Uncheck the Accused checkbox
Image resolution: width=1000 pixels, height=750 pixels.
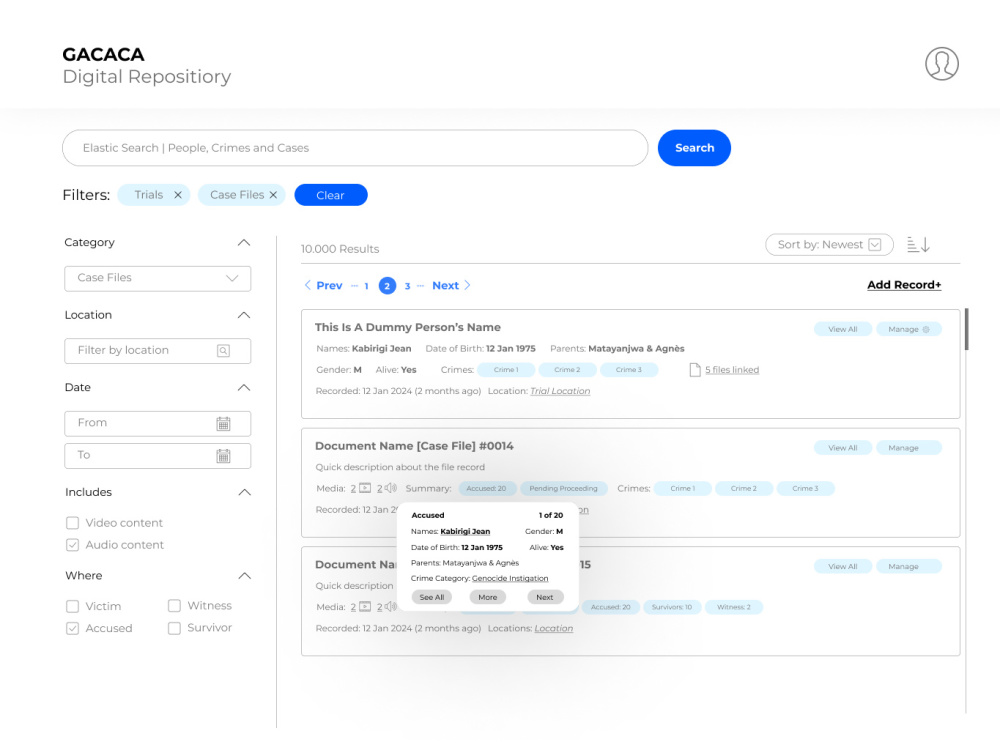click(x=73, y=629)
